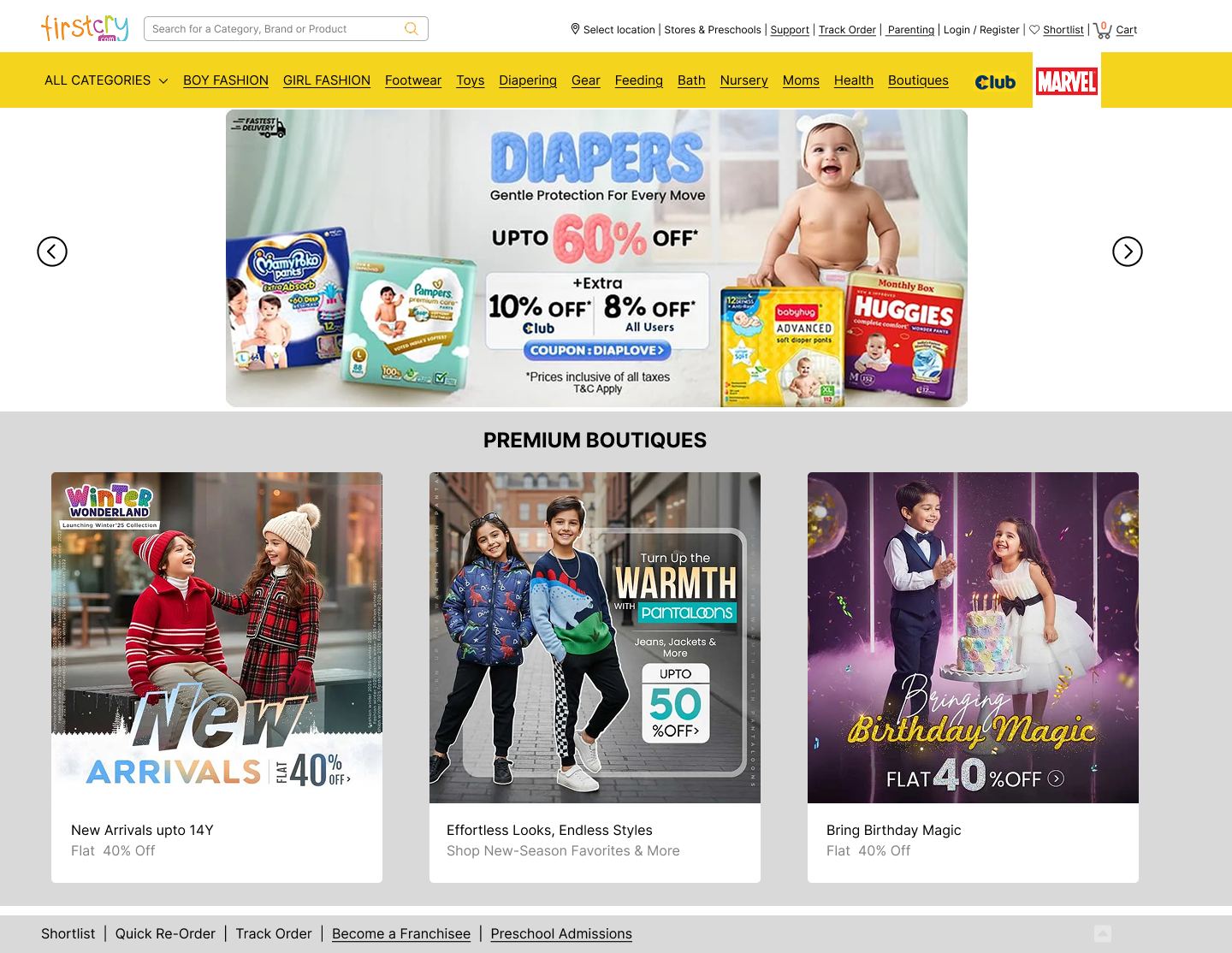Click the FirstCry logo
Image resolution: width=1232 pixels, height=953 pixels.
[x=85, y=28]
